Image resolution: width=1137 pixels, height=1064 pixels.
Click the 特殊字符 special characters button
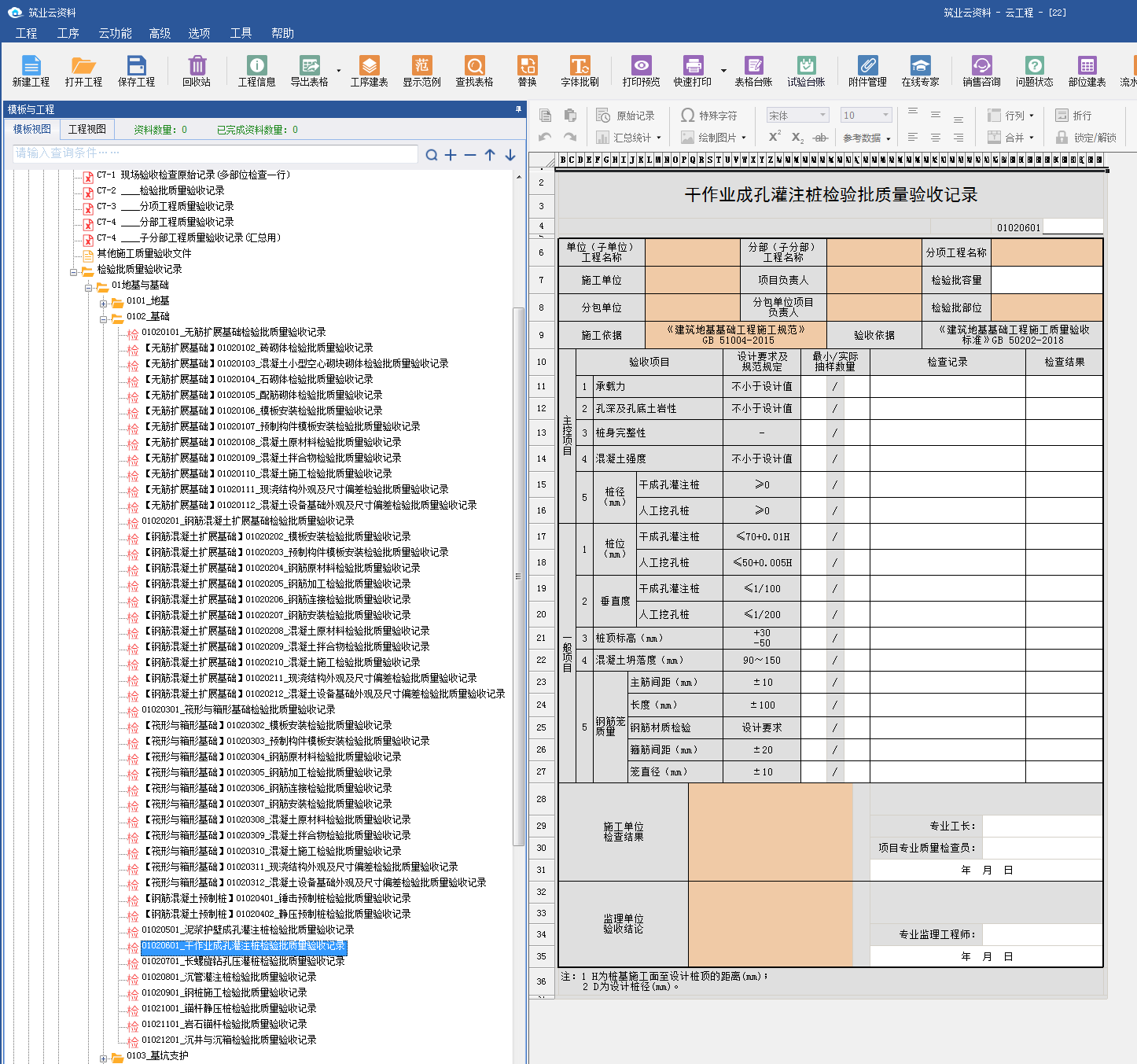709,116
